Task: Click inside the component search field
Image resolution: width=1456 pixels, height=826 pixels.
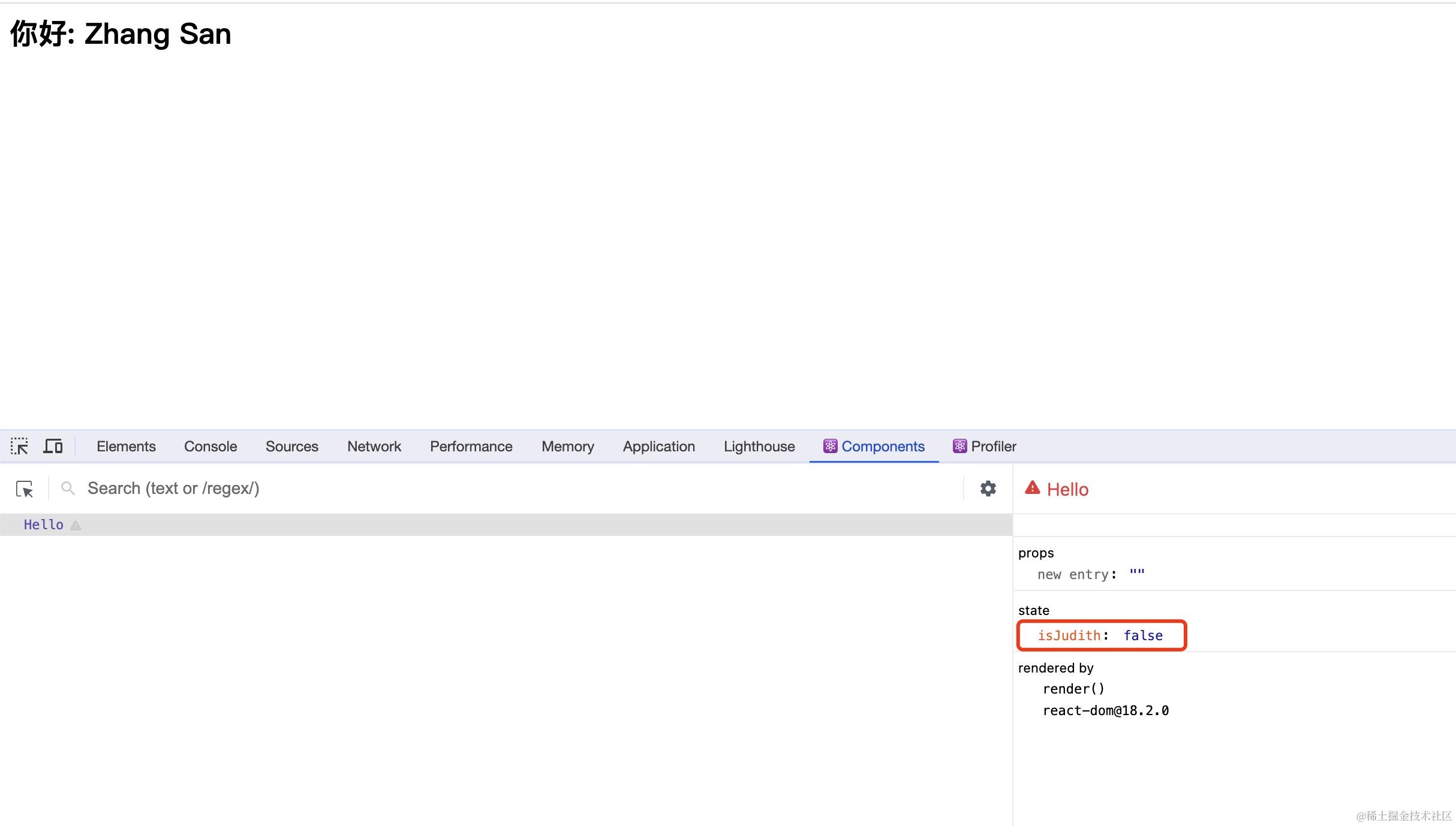Action: coord(240,488)
